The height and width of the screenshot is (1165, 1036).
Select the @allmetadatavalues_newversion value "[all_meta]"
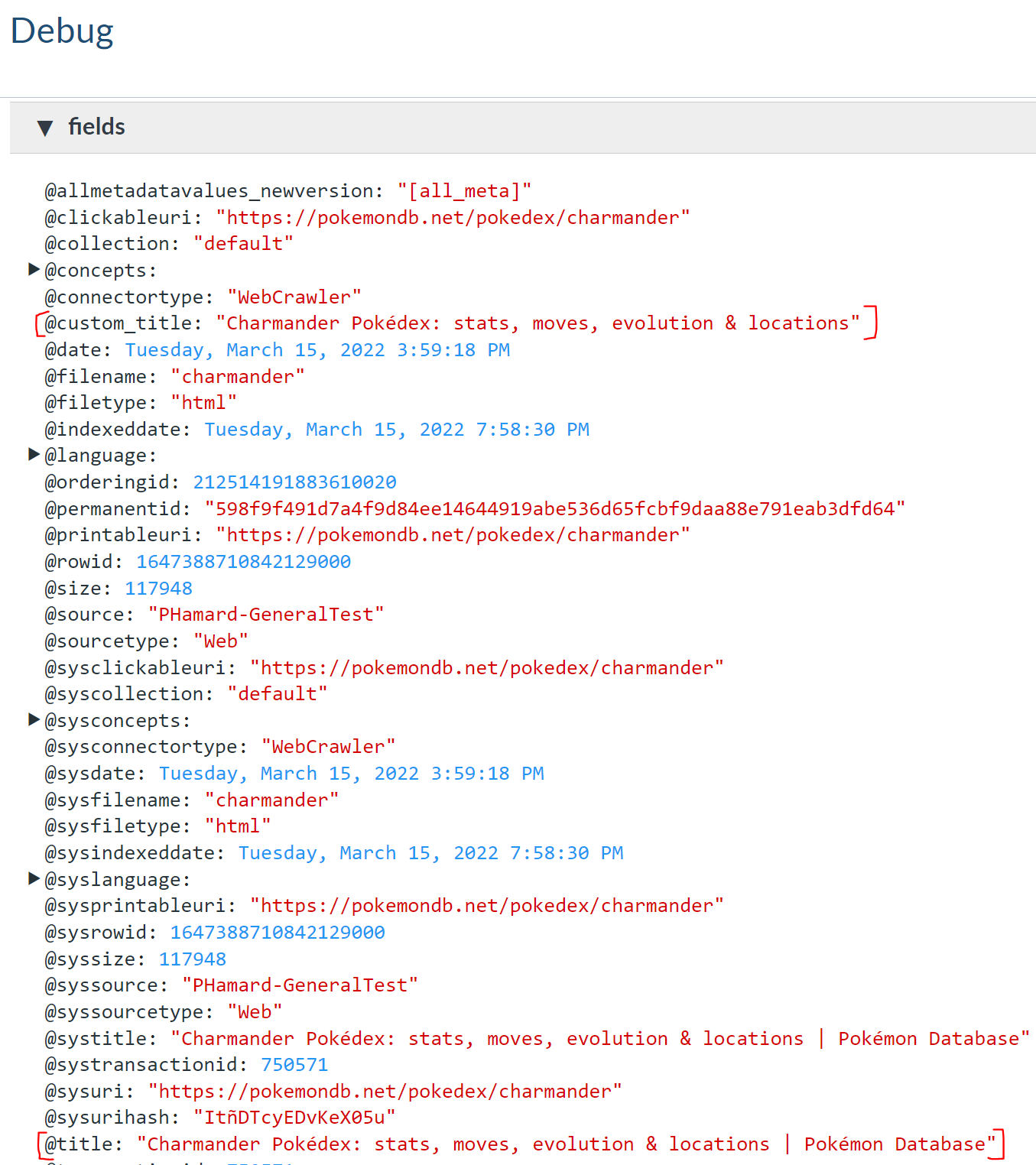point(464,191)
